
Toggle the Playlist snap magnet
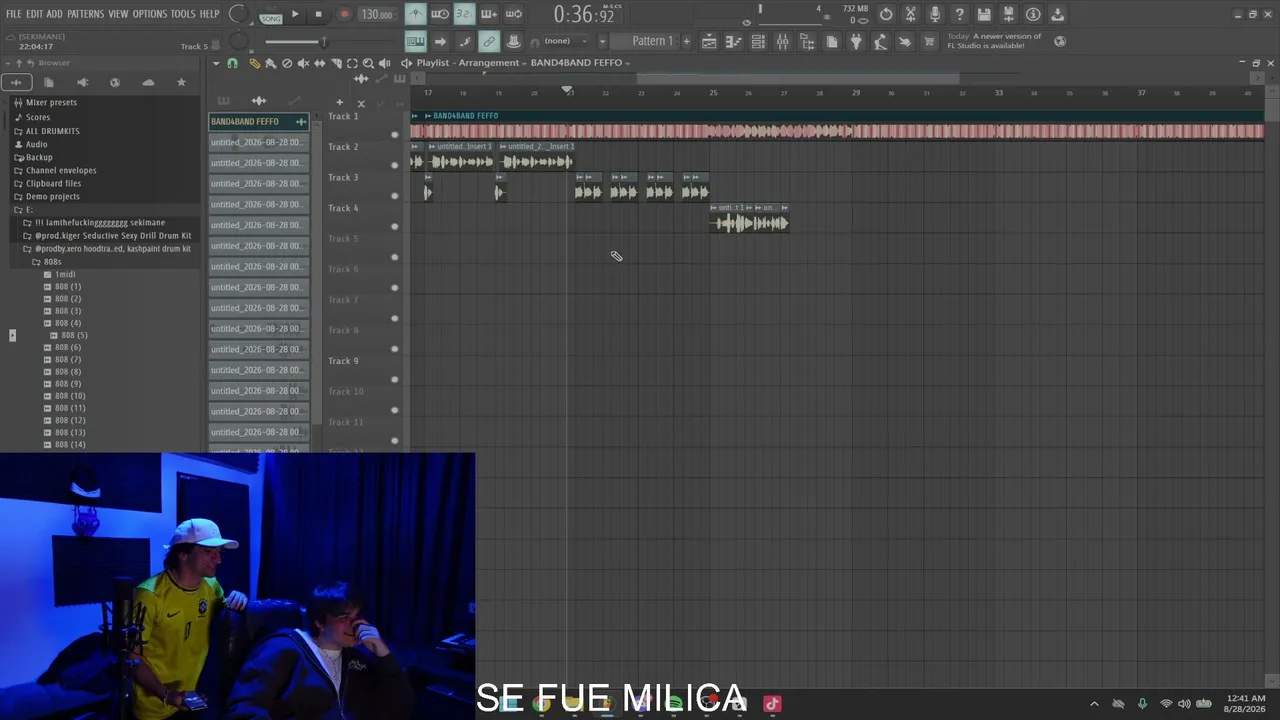tap(232, 63)
